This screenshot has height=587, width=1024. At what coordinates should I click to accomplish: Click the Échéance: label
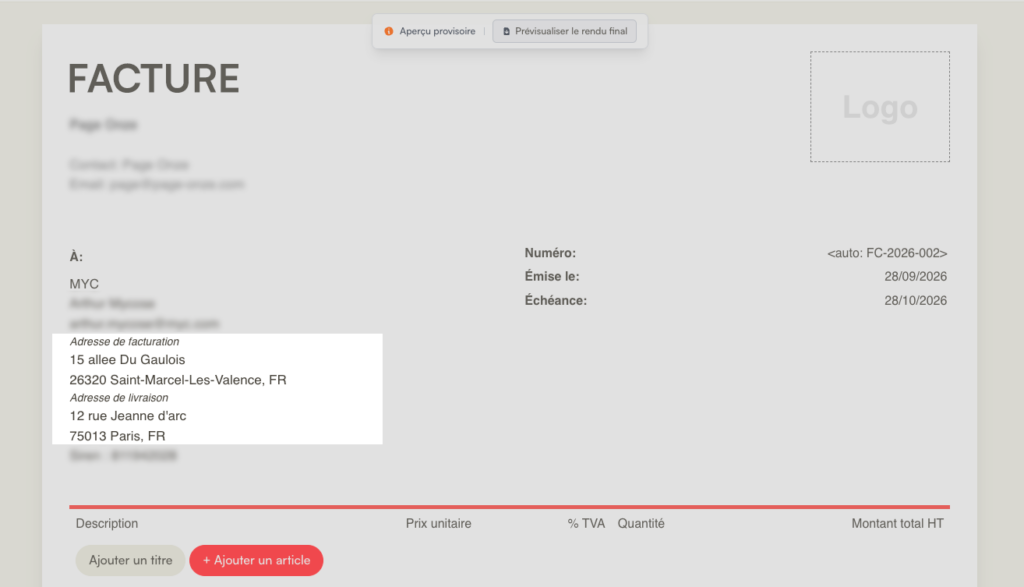(556, 301)
